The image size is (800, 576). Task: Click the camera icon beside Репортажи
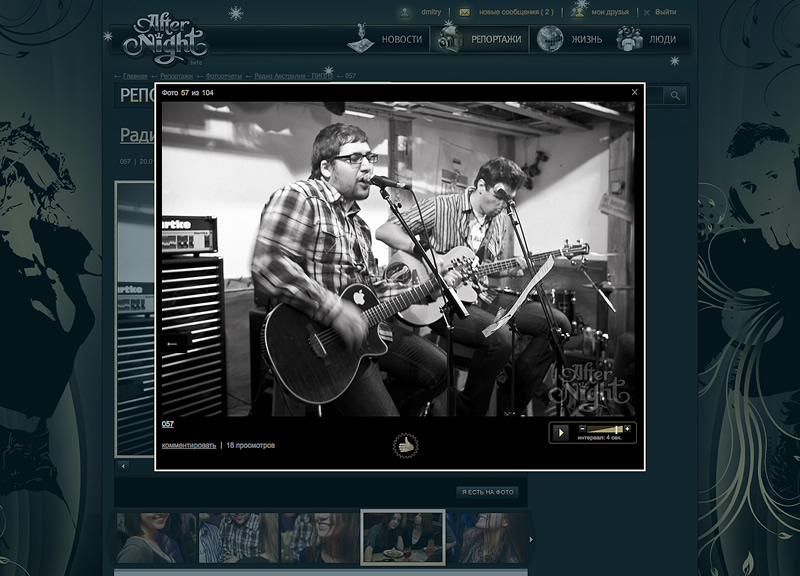(448, 39)
